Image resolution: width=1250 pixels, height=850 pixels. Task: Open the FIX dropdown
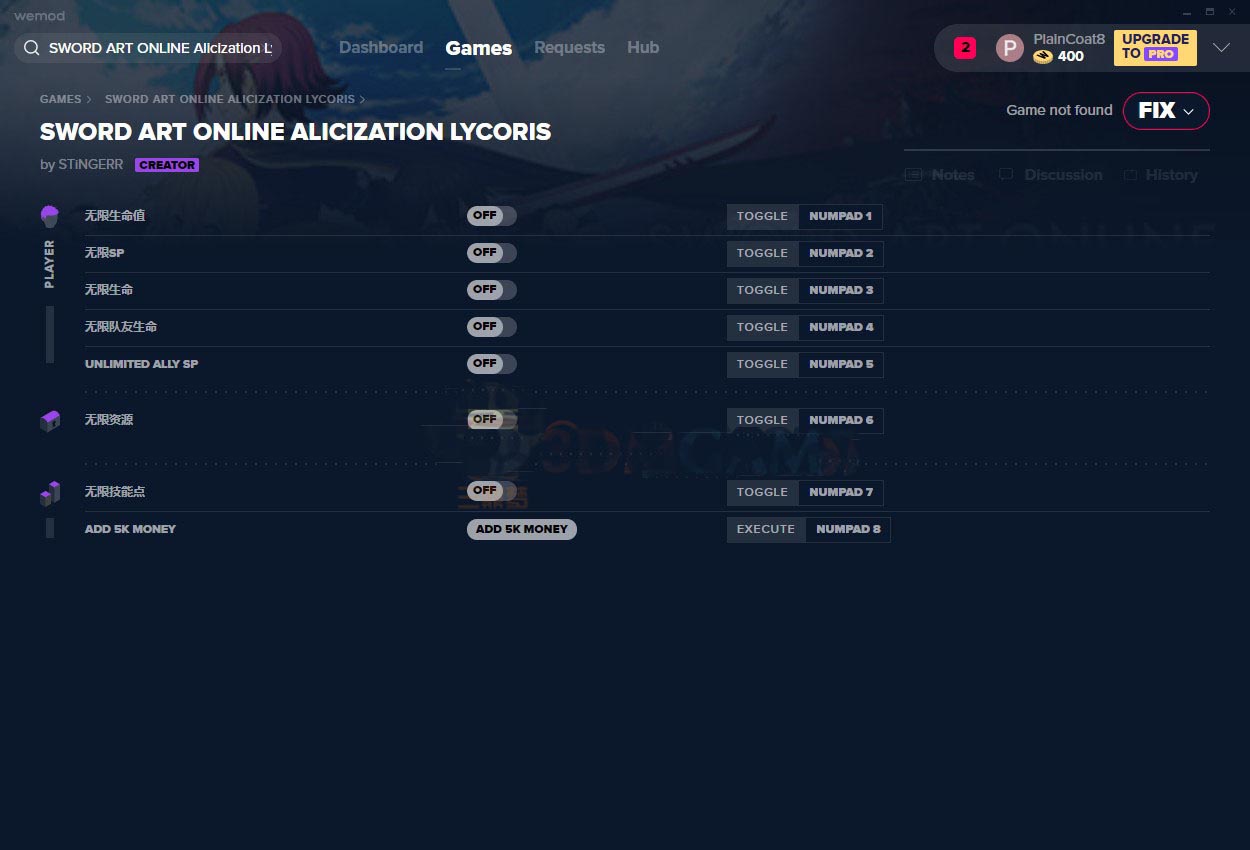pyautogui.click(x=1166, y=111)
